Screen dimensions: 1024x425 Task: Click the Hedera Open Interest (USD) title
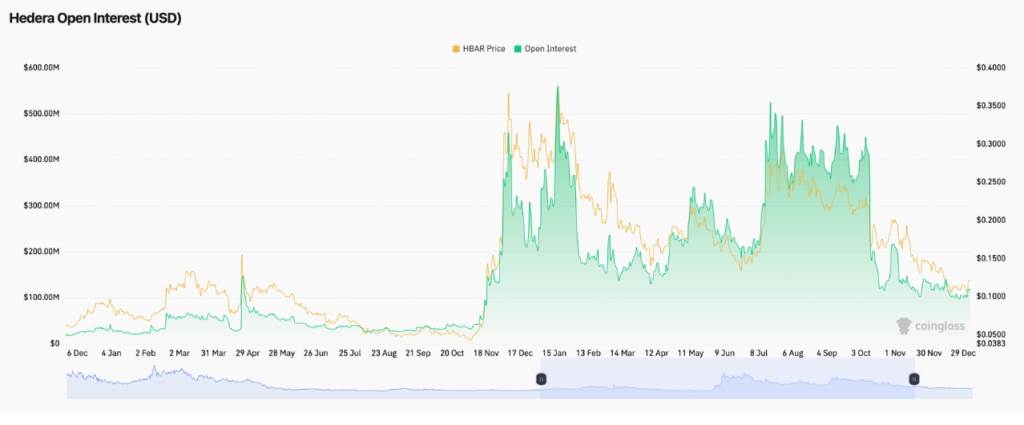pyautogui.click(x=95, y=19)
